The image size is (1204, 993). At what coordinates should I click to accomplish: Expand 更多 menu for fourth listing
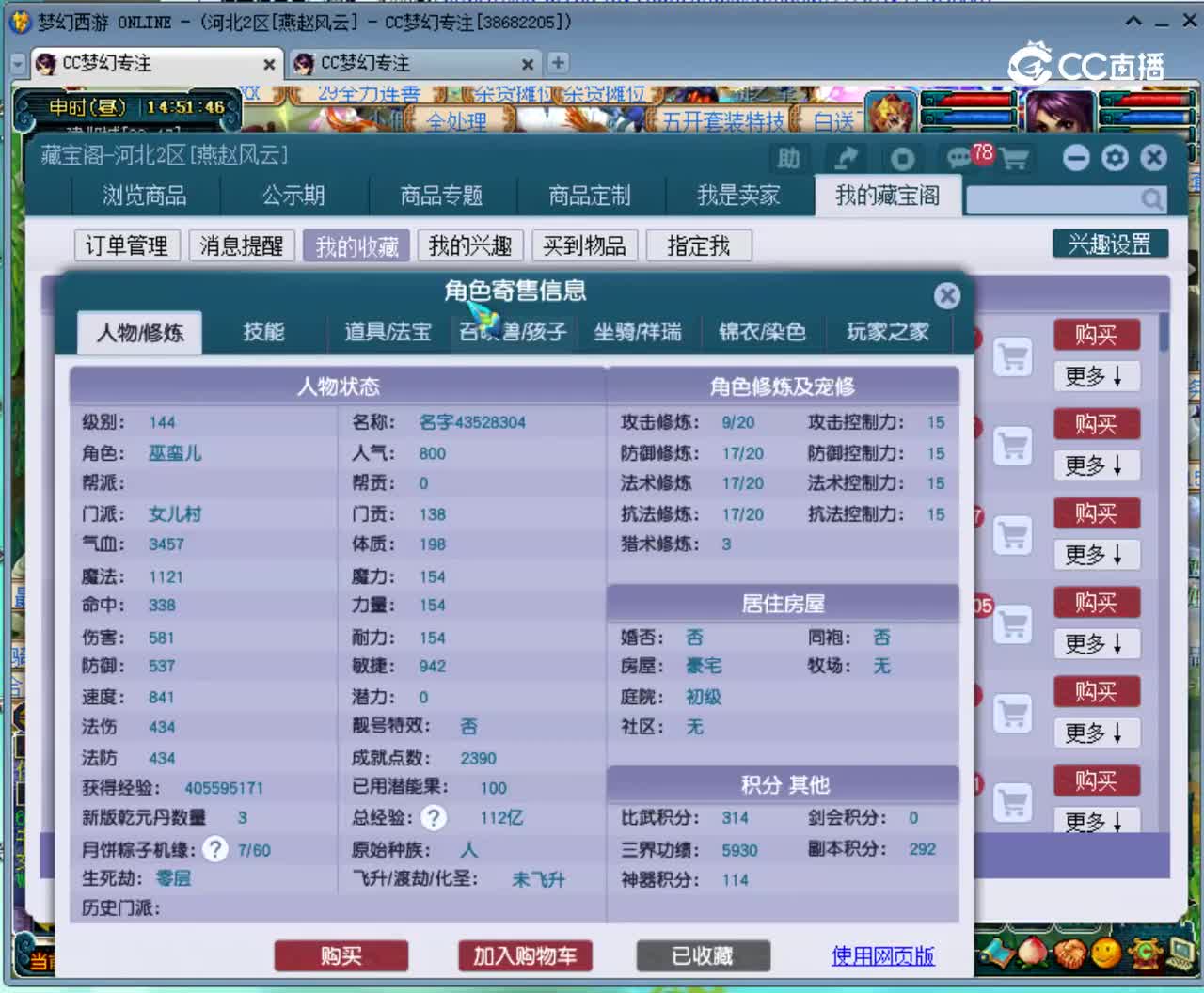[1095, 644]
